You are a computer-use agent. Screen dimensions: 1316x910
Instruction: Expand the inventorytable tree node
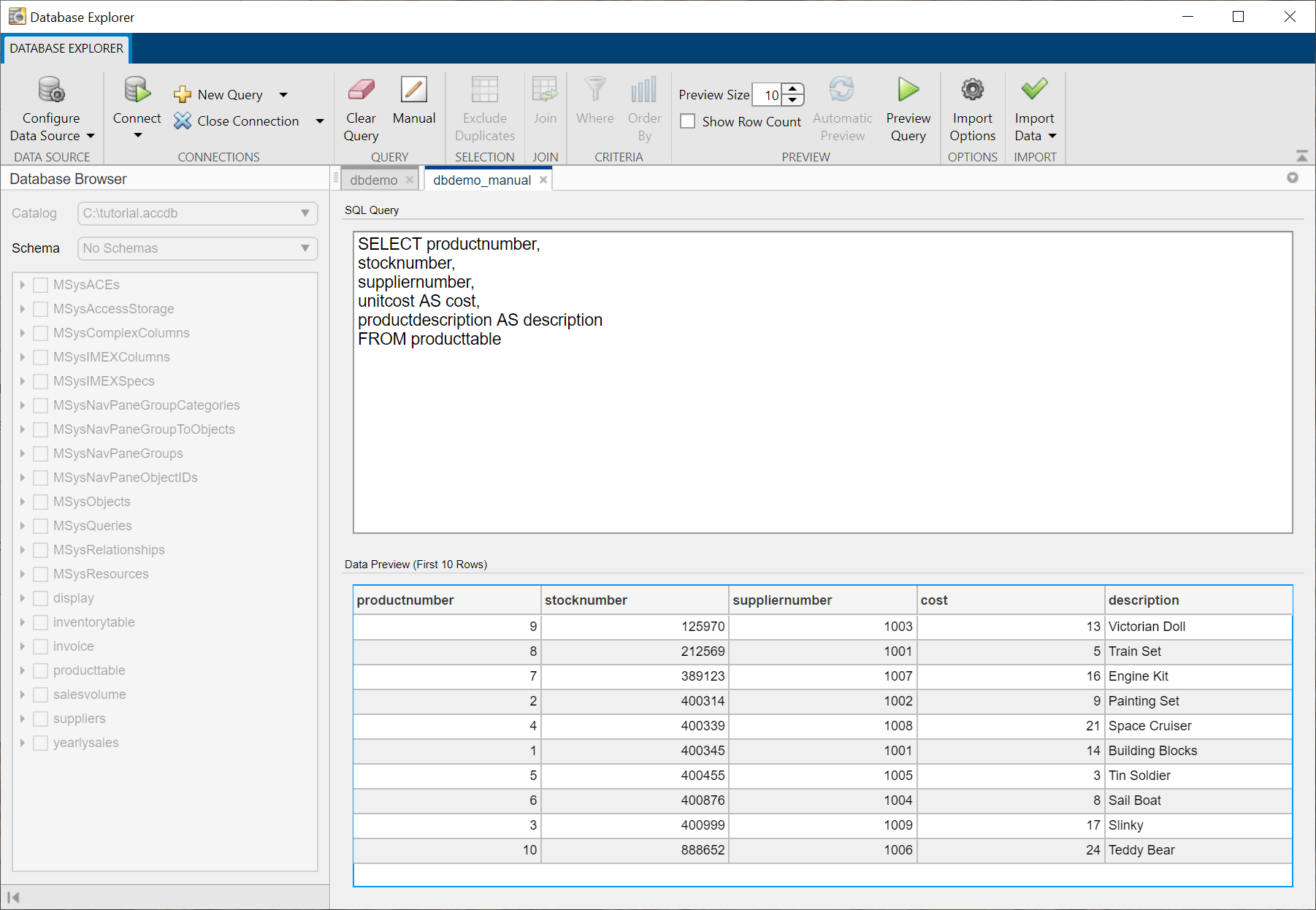tap(23, 622)
